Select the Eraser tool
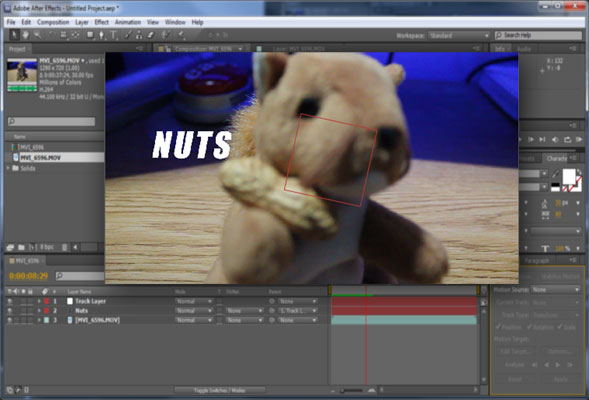Viewport: 589px width, 400px height. (x=151, y=35)
